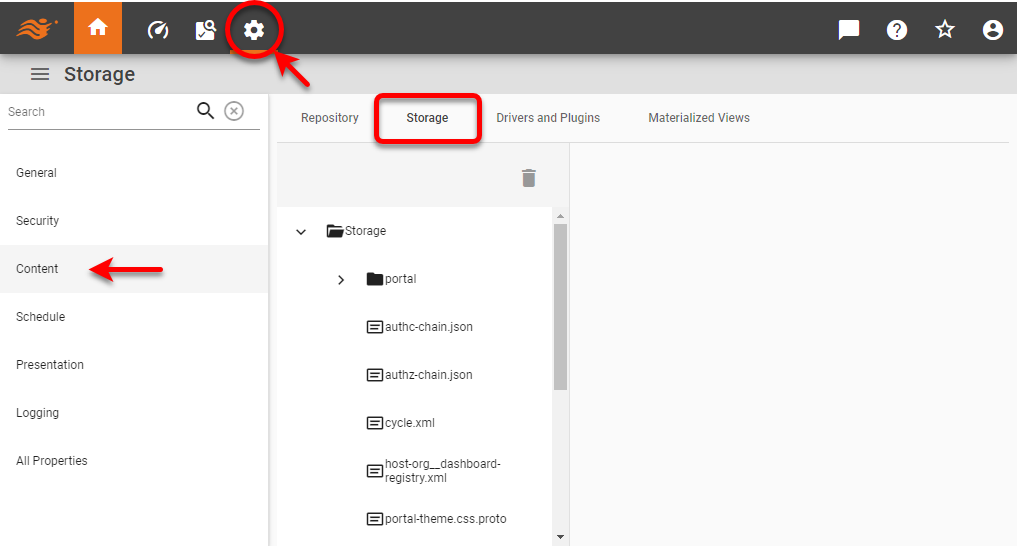The width and height of the screenshot is (1017, 546).
Task: Open the Monitoring gauge icon
Action: [158, 30]
